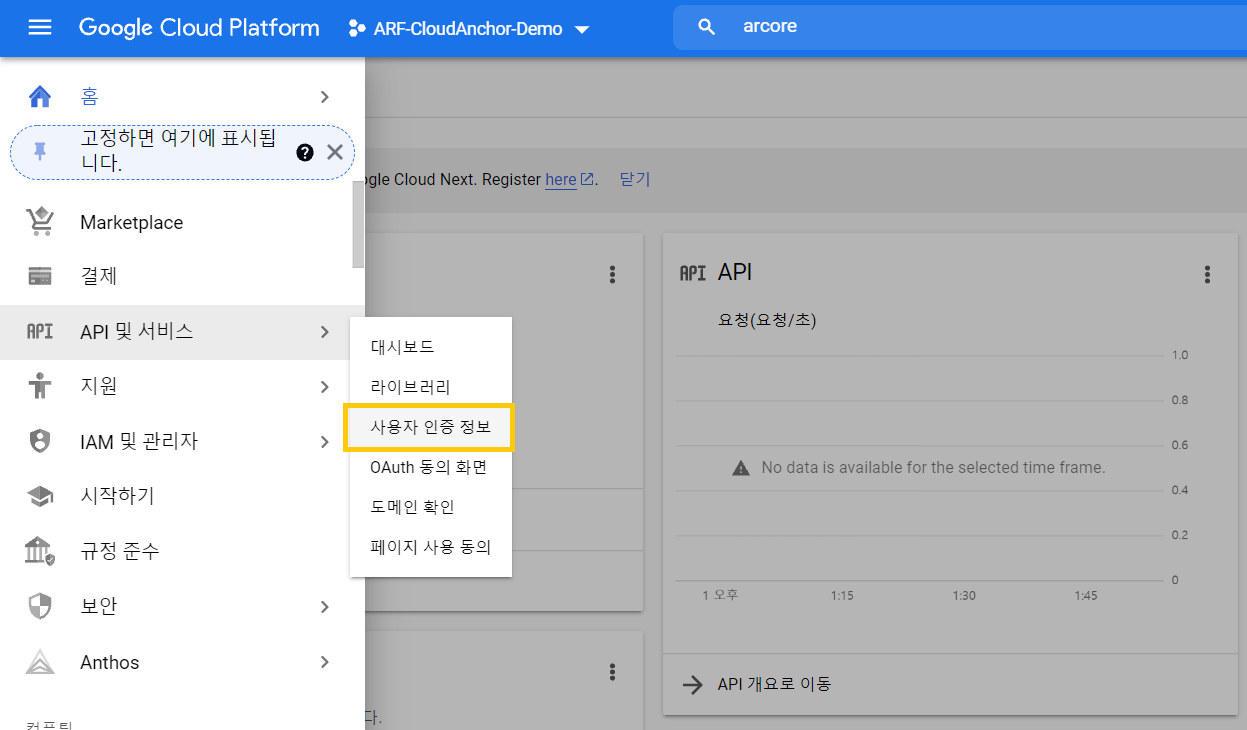This screenshot has height=730, width=1247.
Task: Click the external link icon after 'here'
Action: pos(588,179)
